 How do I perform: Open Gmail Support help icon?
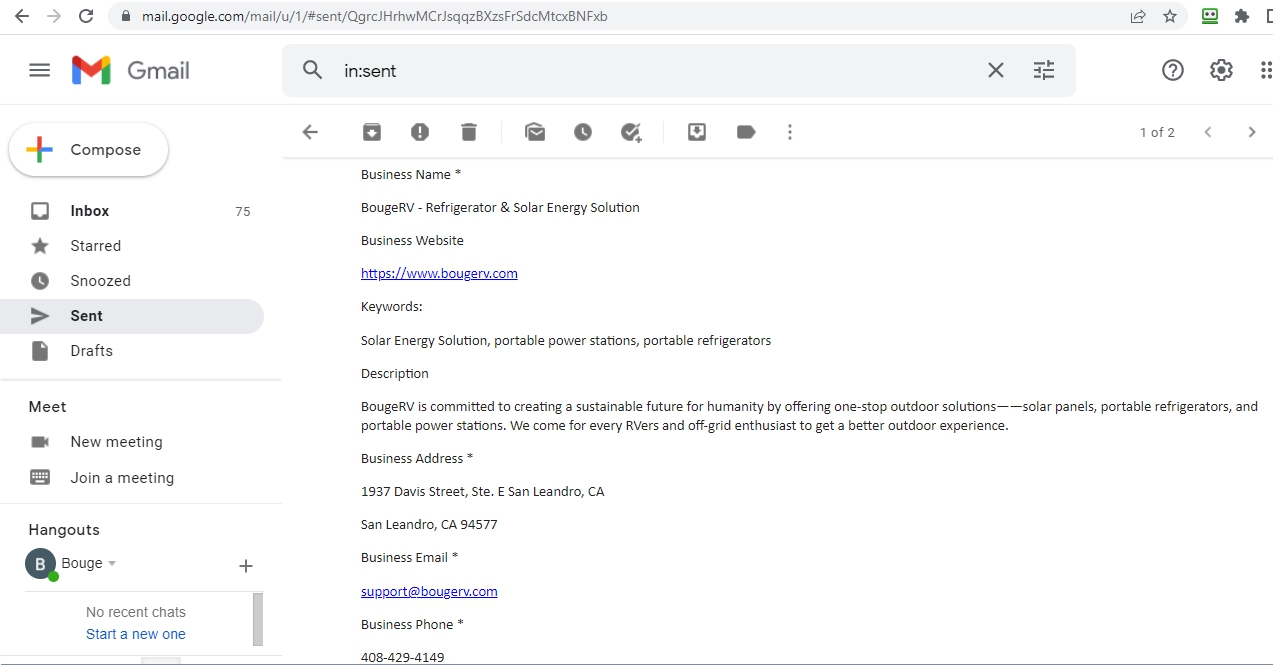(1173, 70)
